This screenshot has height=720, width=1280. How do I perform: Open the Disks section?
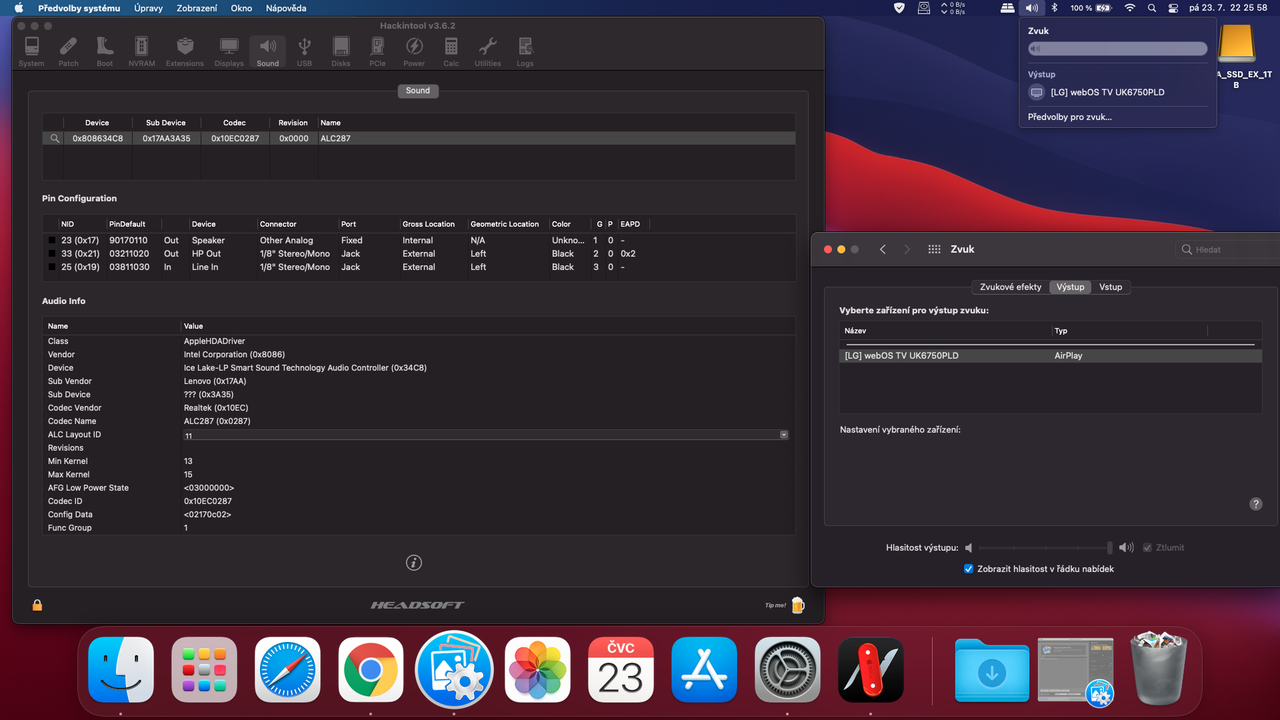(341, 51)
